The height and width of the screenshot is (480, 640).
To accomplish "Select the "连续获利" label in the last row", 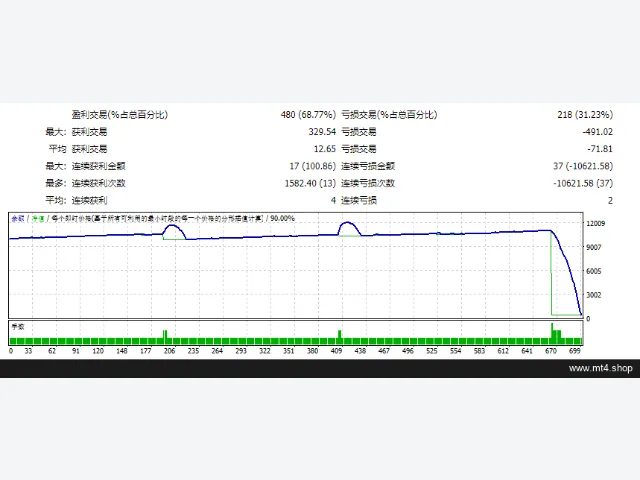I will (x=89, y=200).
